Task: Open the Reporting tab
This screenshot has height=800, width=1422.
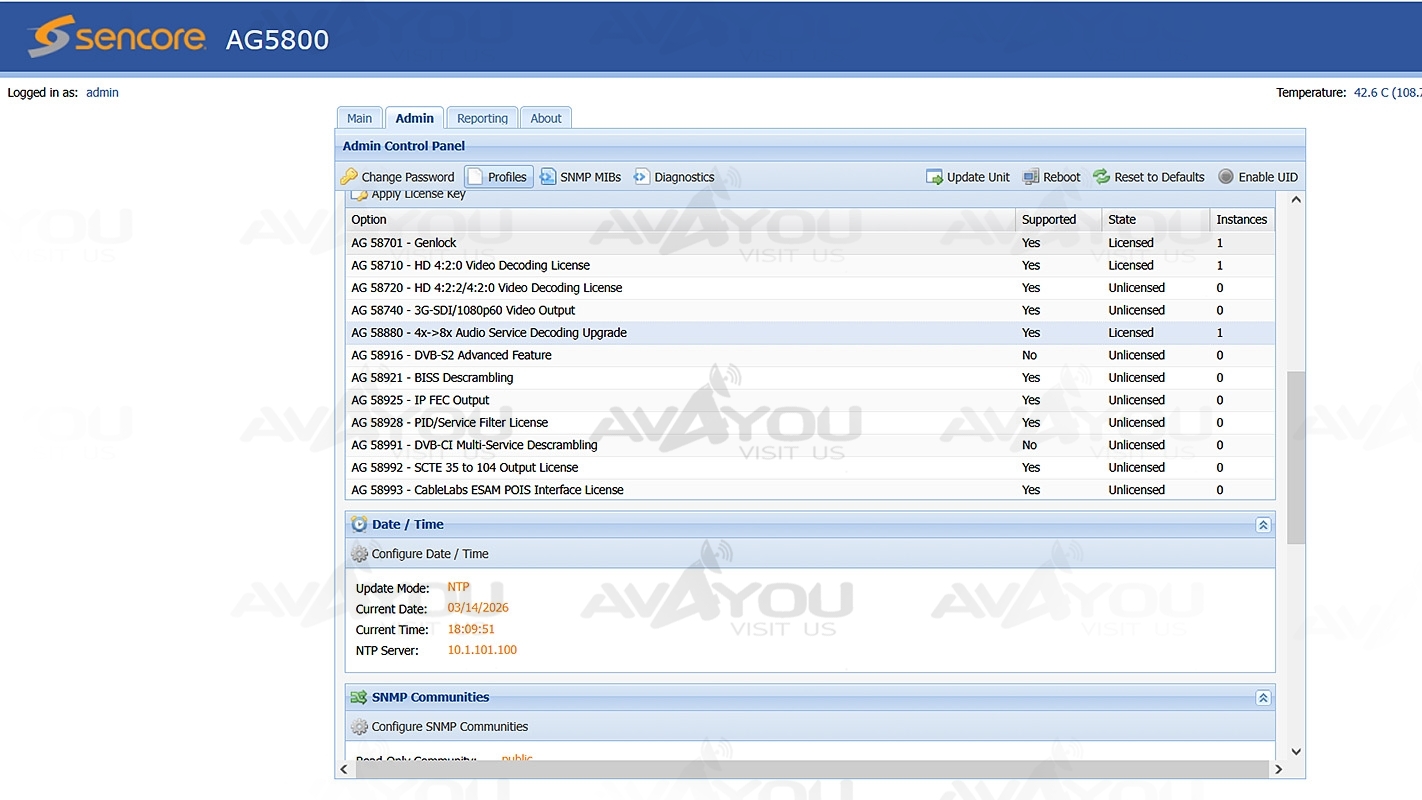Action: (x=482, y=118)
